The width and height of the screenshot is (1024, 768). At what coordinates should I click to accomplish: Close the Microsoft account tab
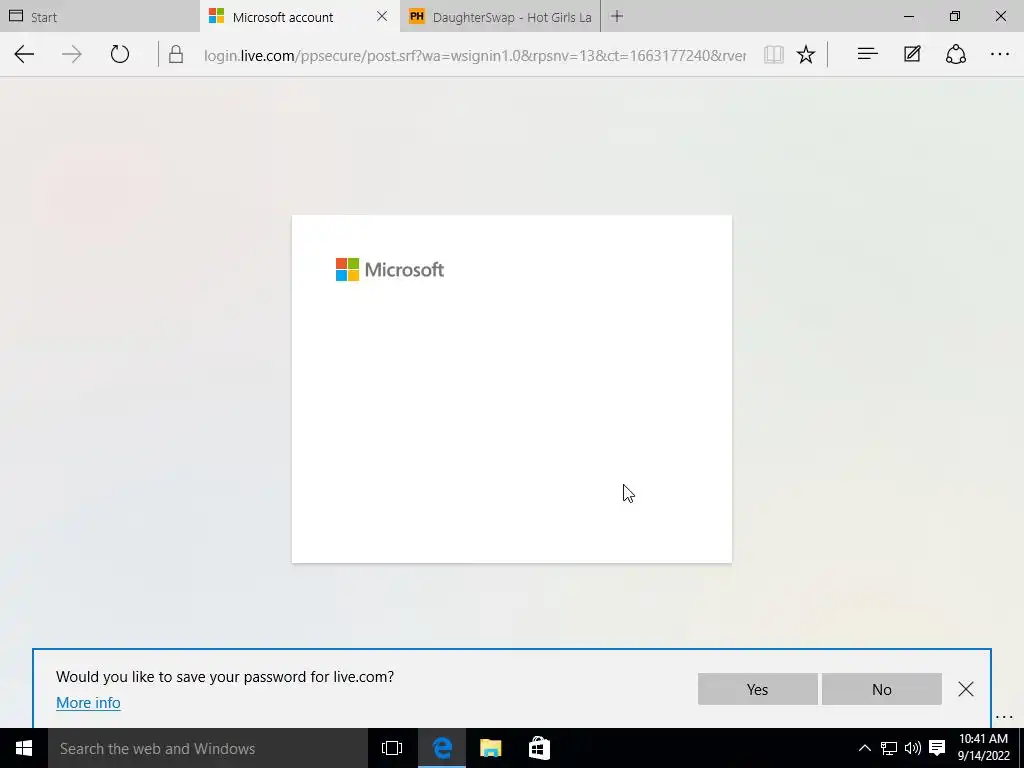[382, 16]
